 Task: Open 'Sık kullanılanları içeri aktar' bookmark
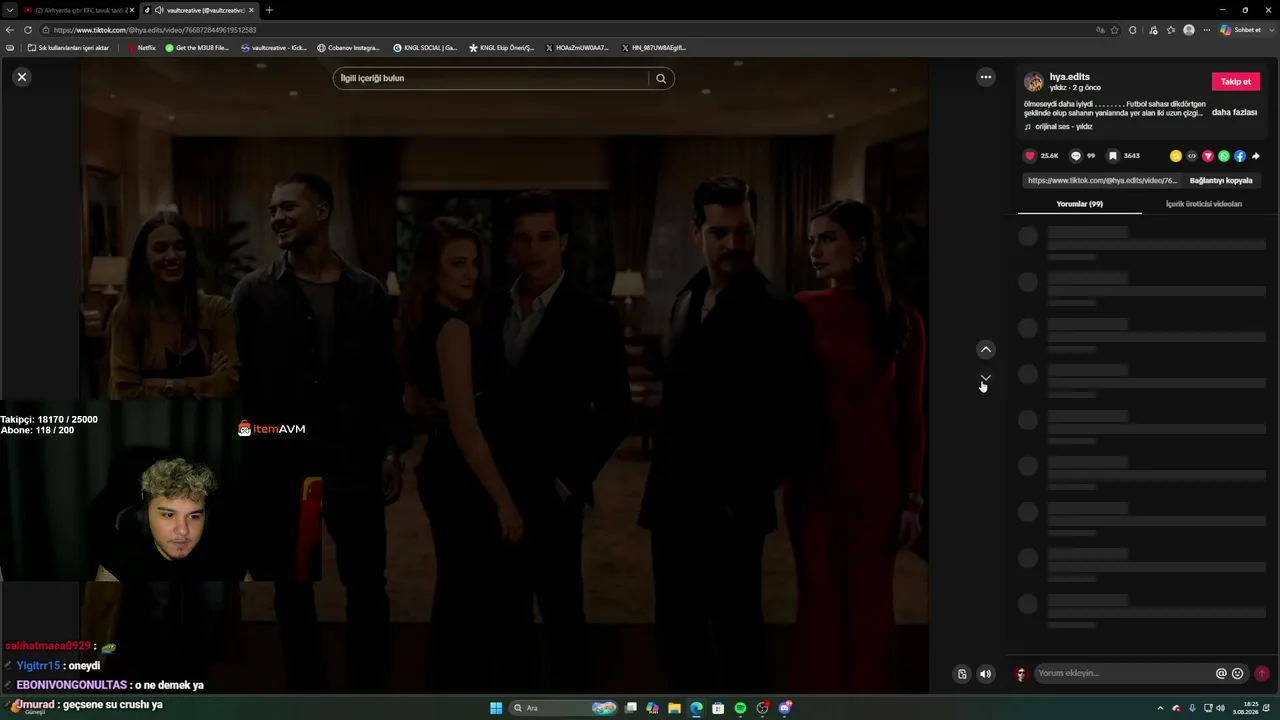[x=68, y=48]
